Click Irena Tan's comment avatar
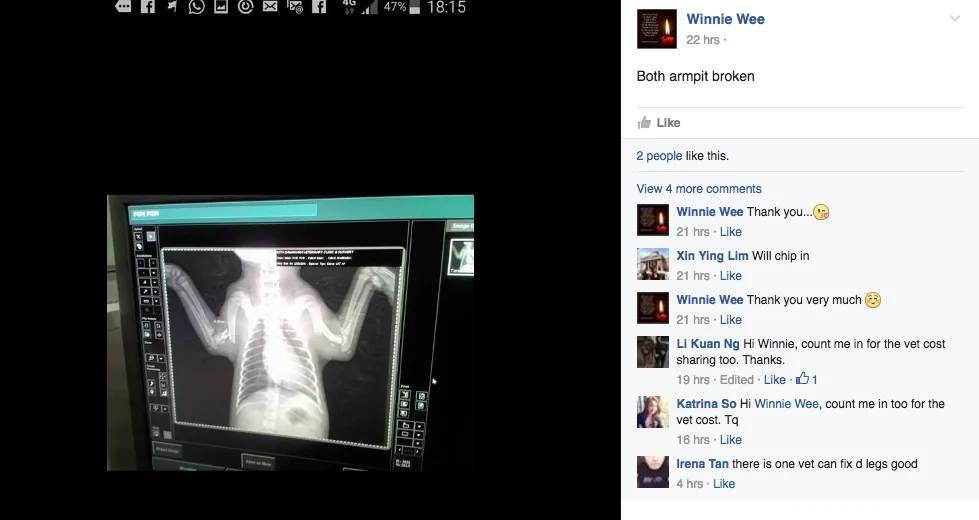The width and height of the screenshot is (979, 520). 652,472
